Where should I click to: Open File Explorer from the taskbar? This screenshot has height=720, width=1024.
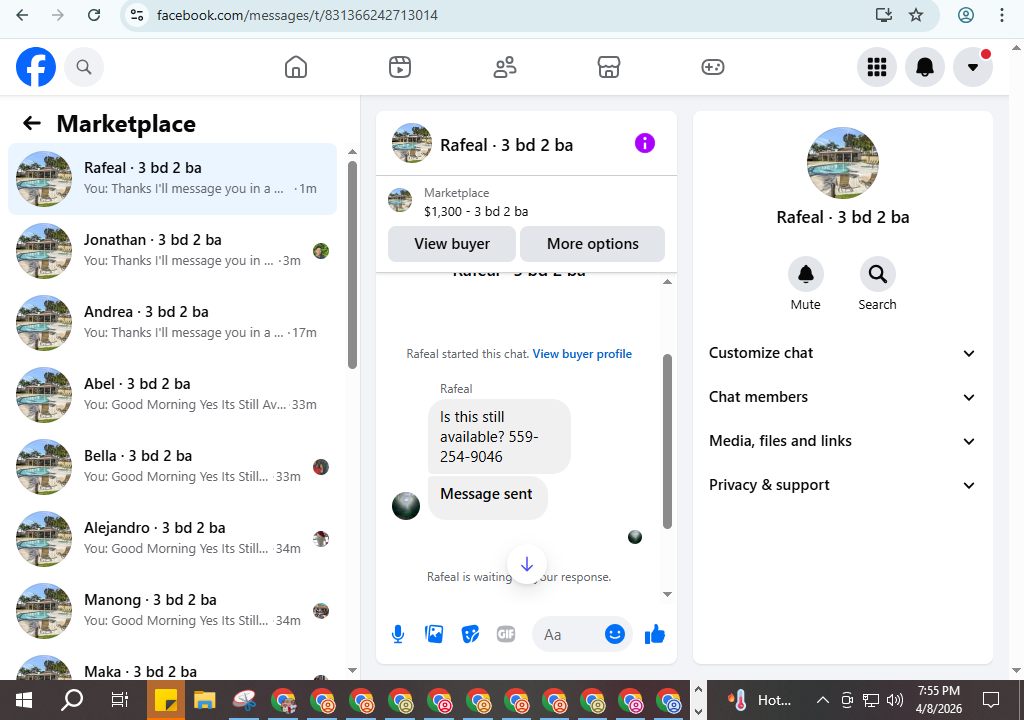(204, 700)
